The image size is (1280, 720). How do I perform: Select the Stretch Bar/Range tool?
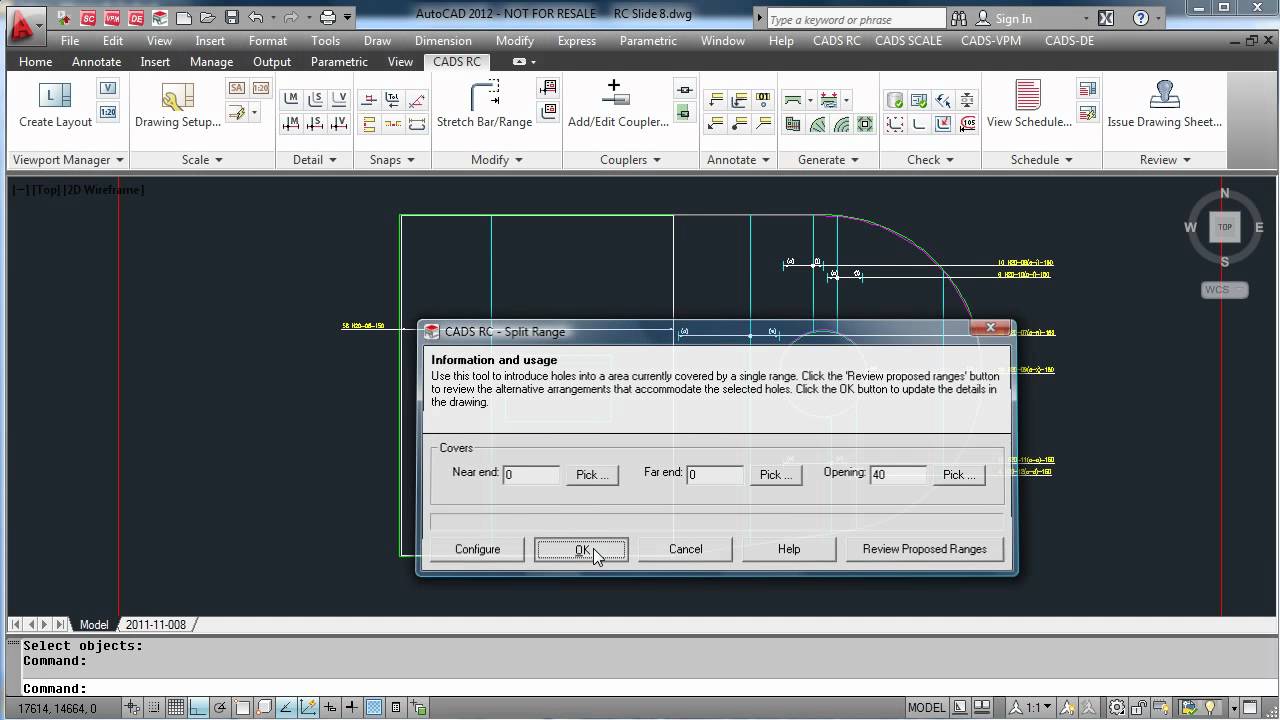484,105
